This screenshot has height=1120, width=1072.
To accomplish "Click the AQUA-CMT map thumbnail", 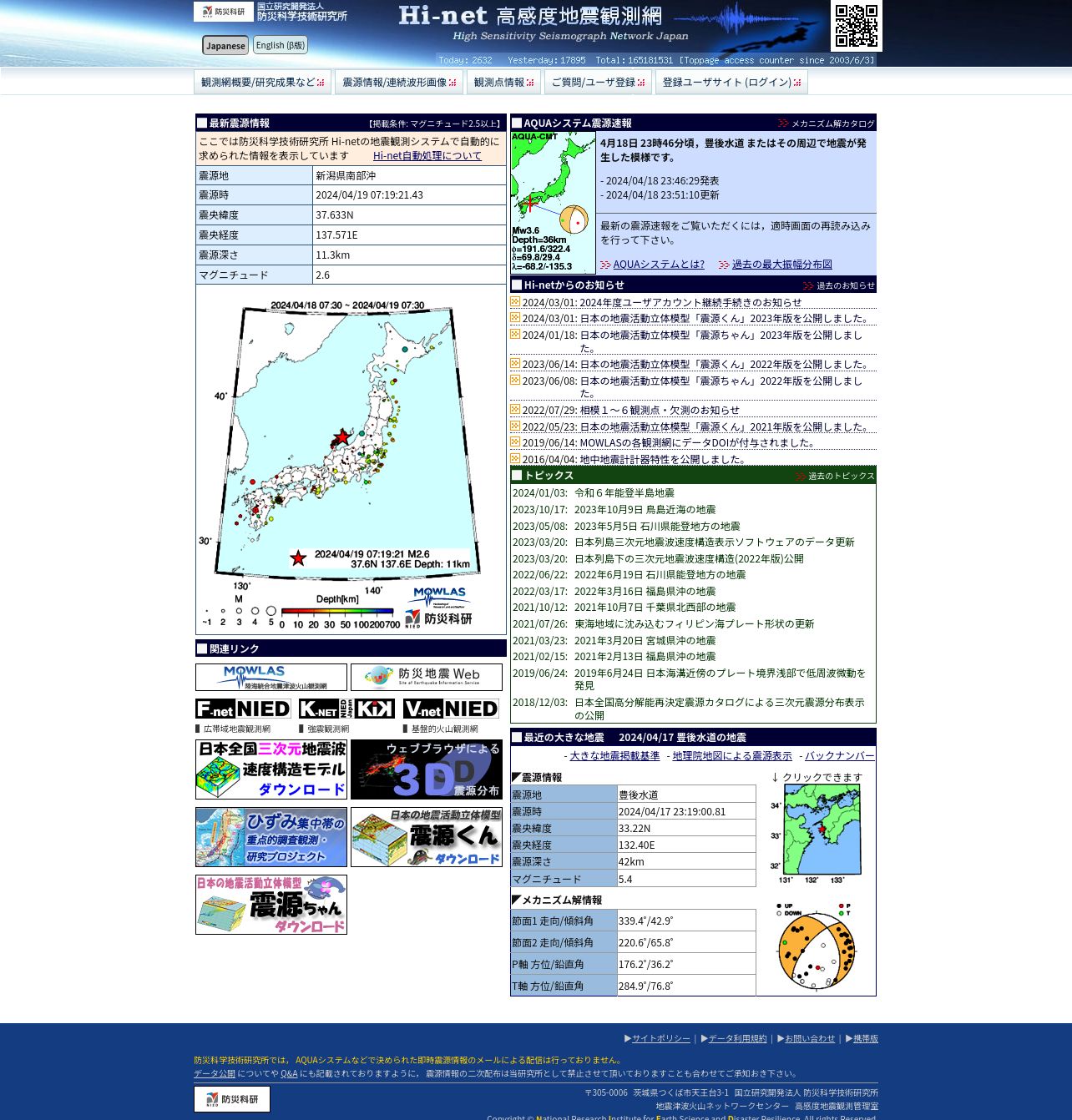I will (553, 203).
